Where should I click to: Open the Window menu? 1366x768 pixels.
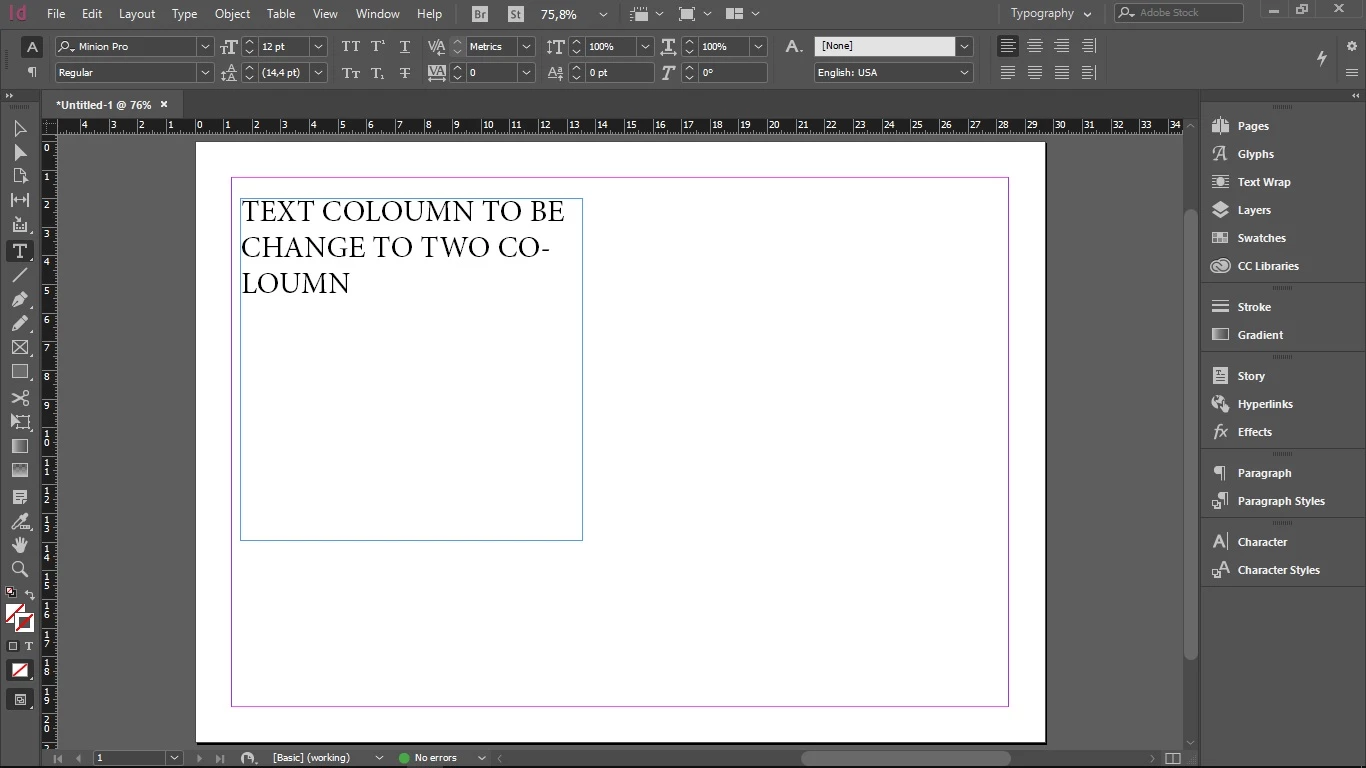[x=377, y=14]
